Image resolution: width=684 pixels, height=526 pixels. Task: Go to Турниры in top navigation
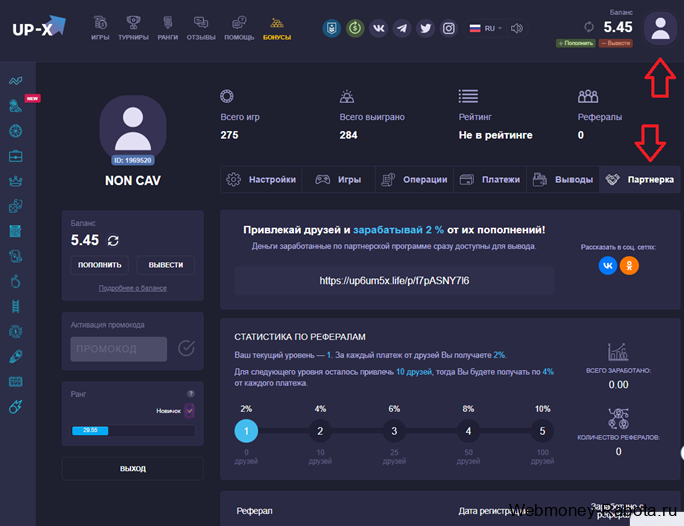[133, 28]
